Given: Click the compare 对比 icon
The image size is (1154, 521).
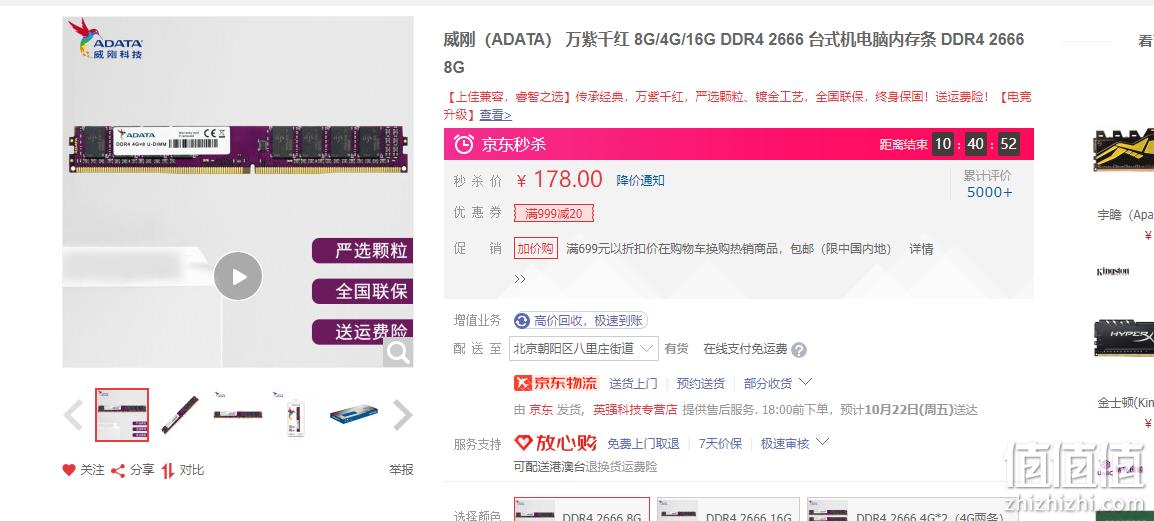Looking at the screenshot, I should [168, 470].
